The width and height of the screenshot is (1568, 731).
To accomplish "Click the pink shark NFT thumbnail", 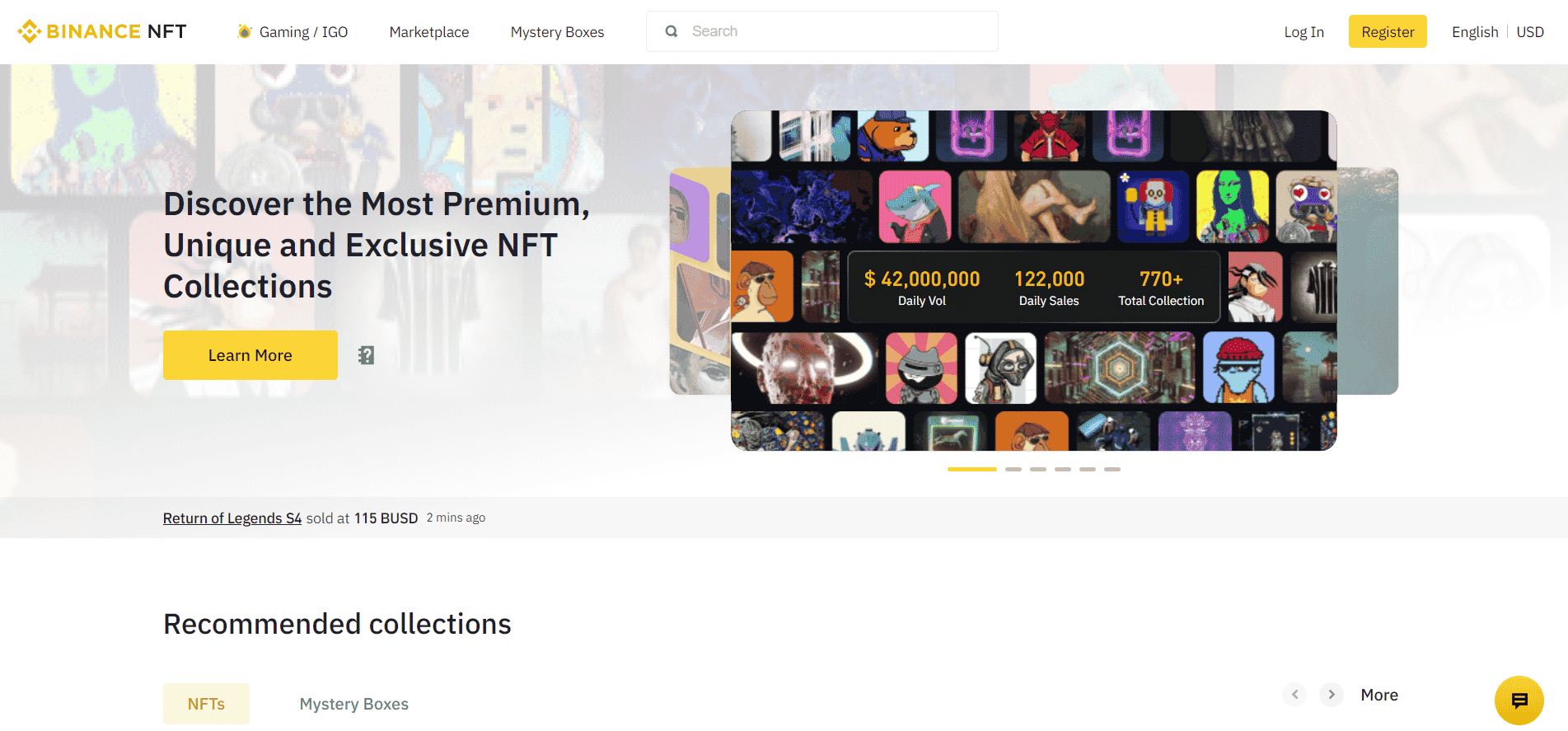I will click(915, 207).
